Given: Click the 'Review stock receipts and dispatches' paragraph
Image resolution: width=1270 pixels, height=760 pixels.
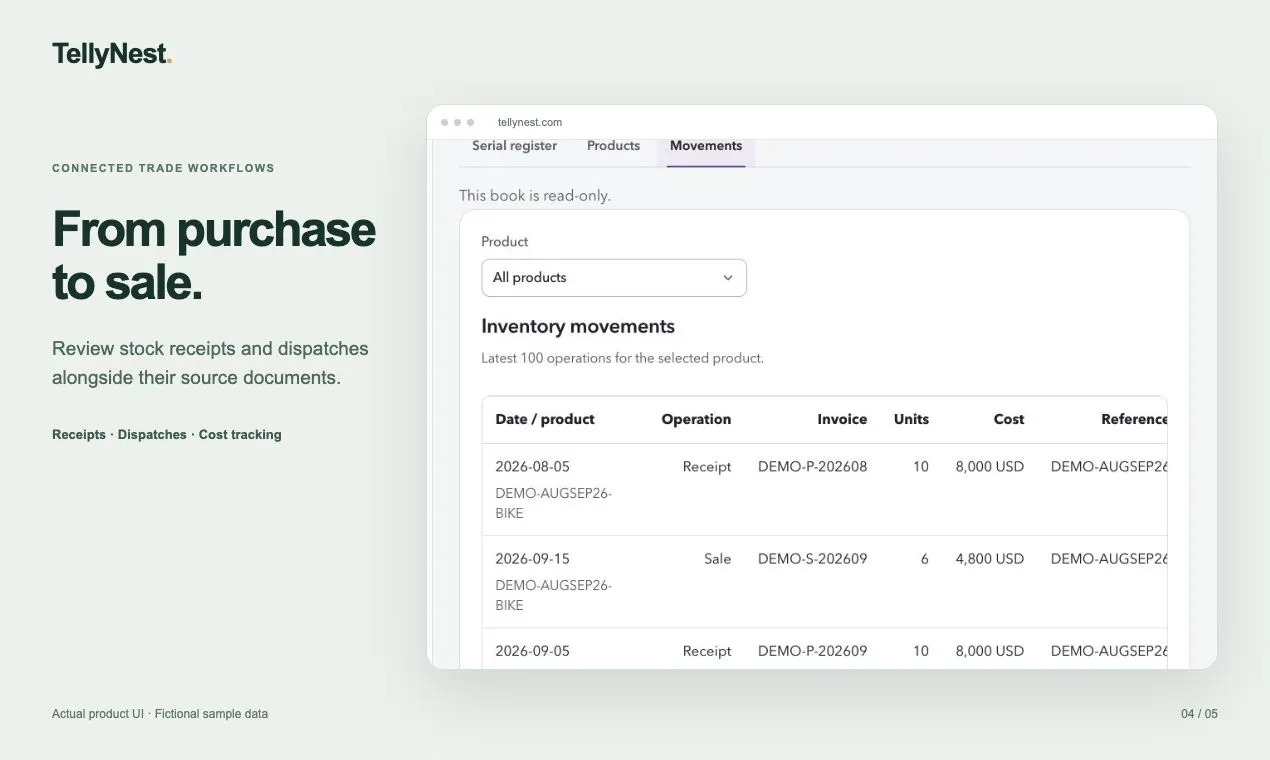Looking at the screenshot, I should pos(210,363).
